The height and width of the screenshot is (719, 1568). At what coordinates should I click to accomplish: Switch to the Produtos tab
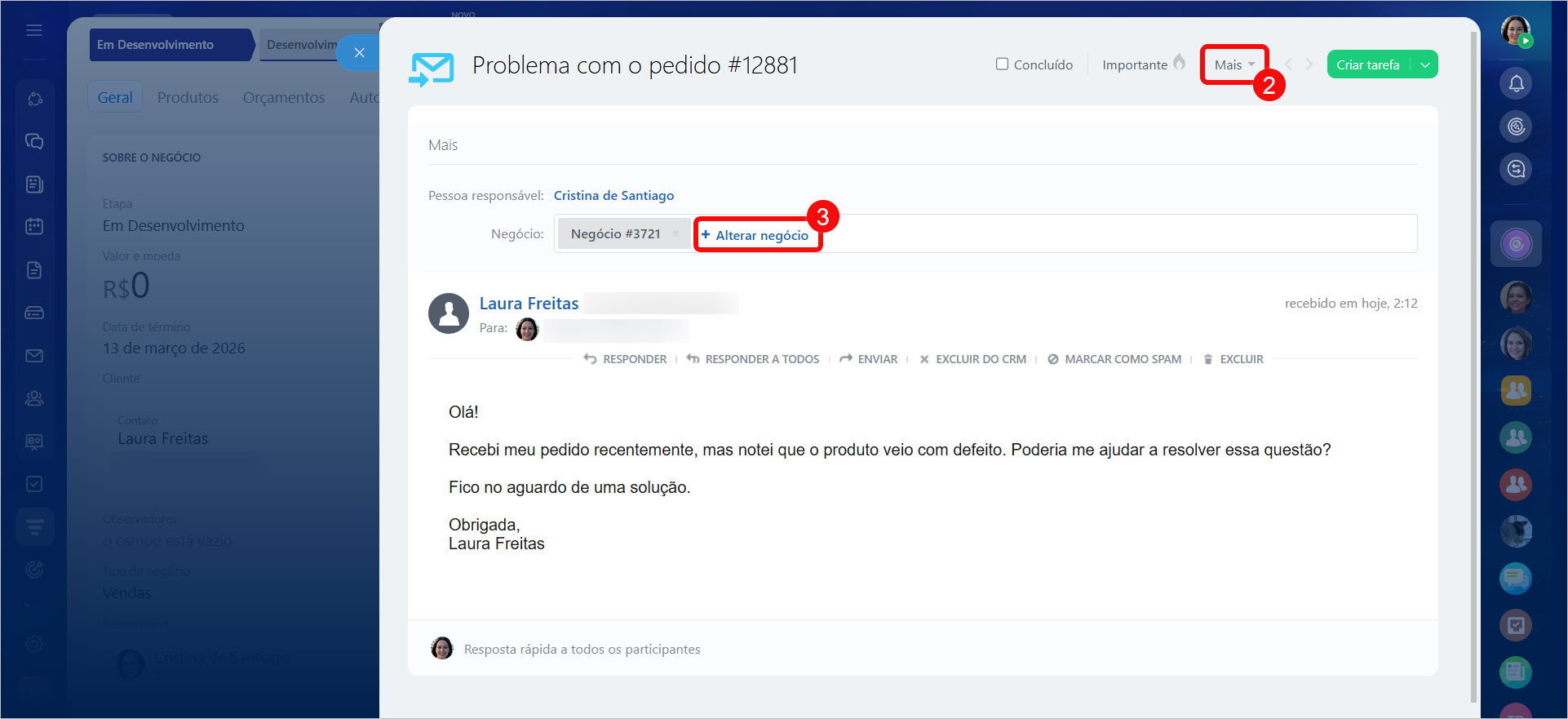point(188,97)
